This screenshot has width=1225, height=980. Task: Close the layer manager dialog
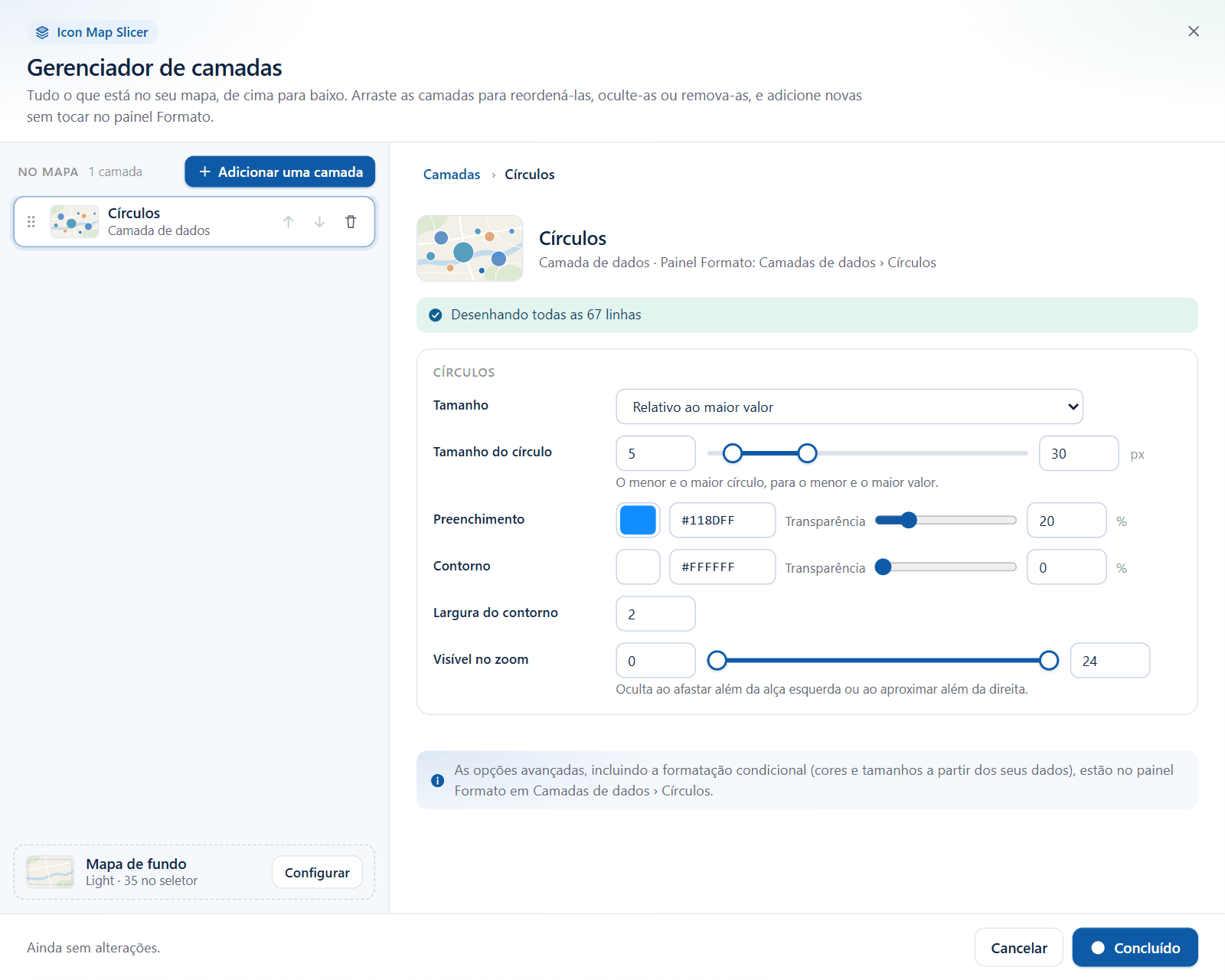click(x=1194, y=31)
